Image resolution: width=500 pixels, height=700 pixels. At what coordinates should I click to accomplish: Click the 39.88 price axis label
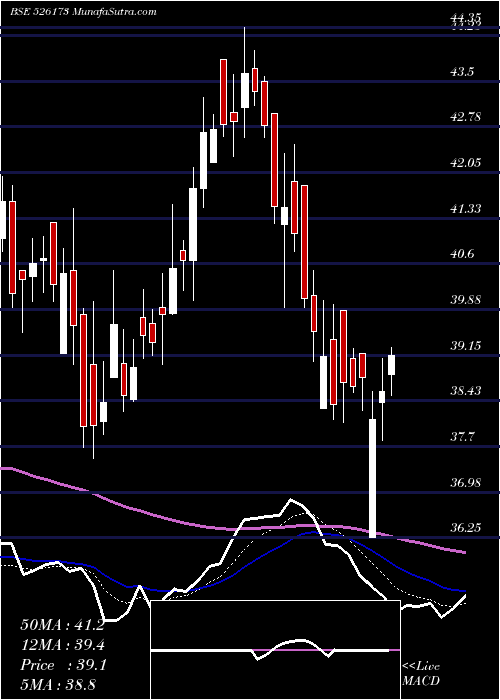[466, 300]
